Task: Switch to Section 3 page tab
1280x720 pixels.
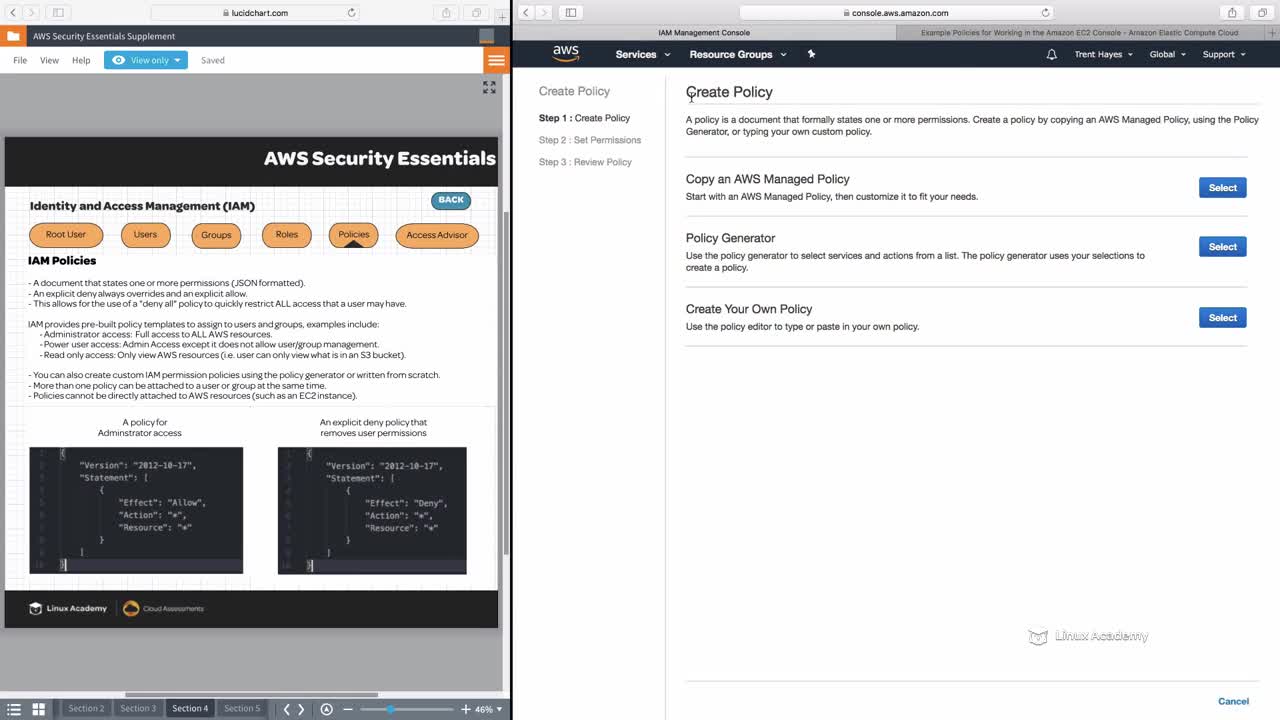Action: (138, 709)
